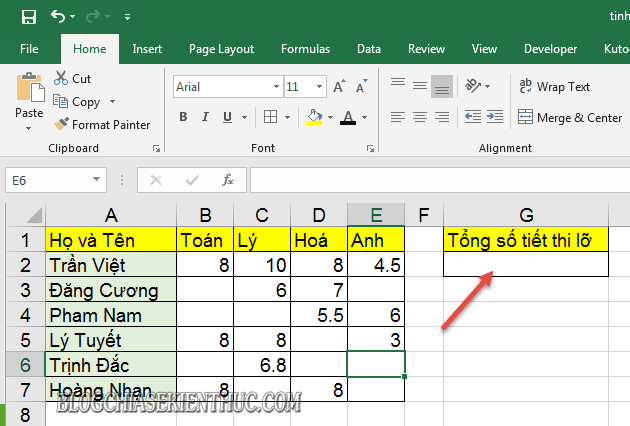Open the Name Box dropdown arrow

(96, 180)
